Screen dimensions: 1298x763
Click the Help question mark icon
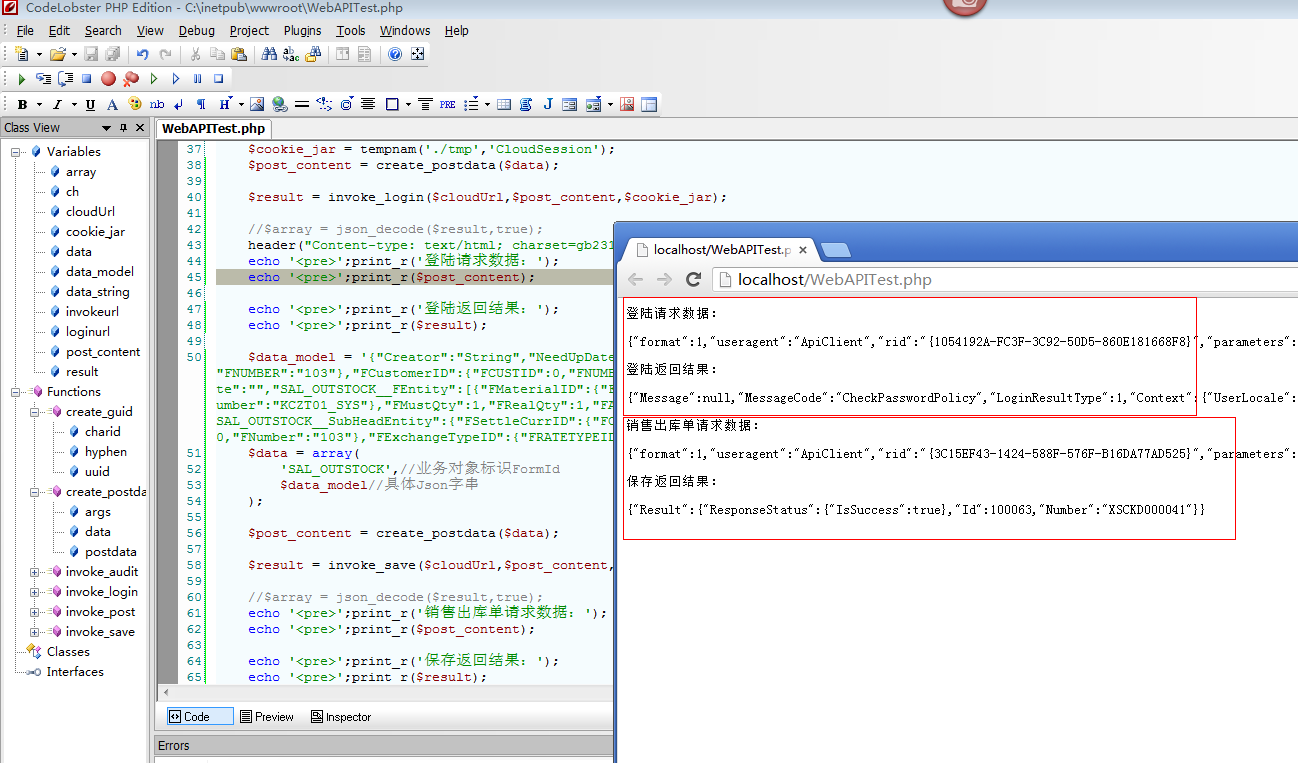(395, 54)
